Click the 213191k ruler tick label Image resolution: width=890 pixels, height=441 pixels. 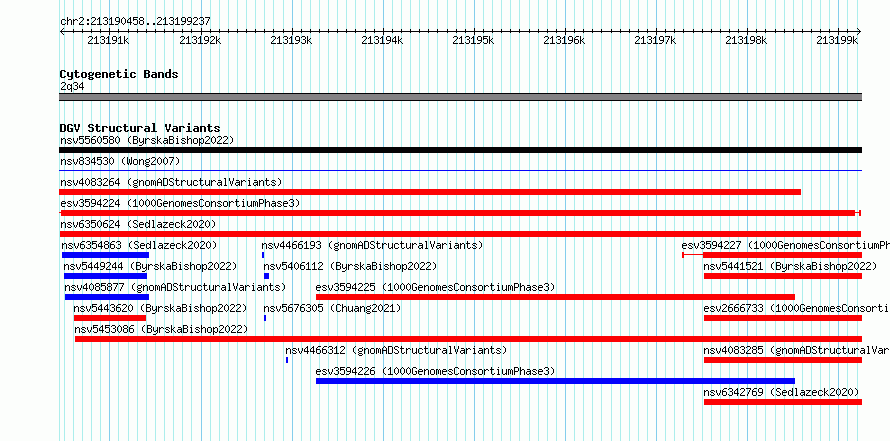tap(109, 40)
